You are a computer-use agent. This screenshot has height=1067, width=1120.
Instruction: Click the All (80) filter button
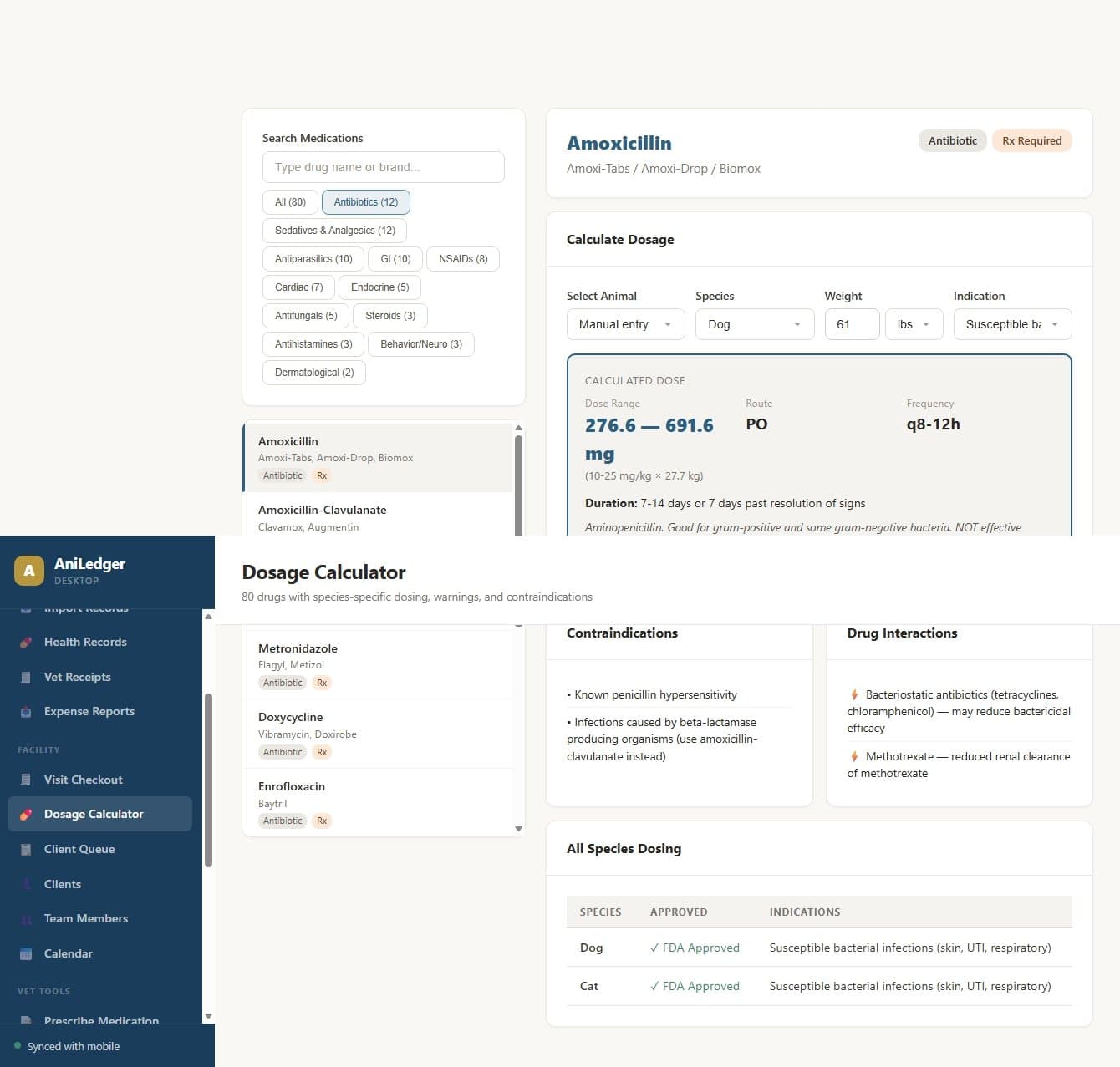click(x=289, y=201)
